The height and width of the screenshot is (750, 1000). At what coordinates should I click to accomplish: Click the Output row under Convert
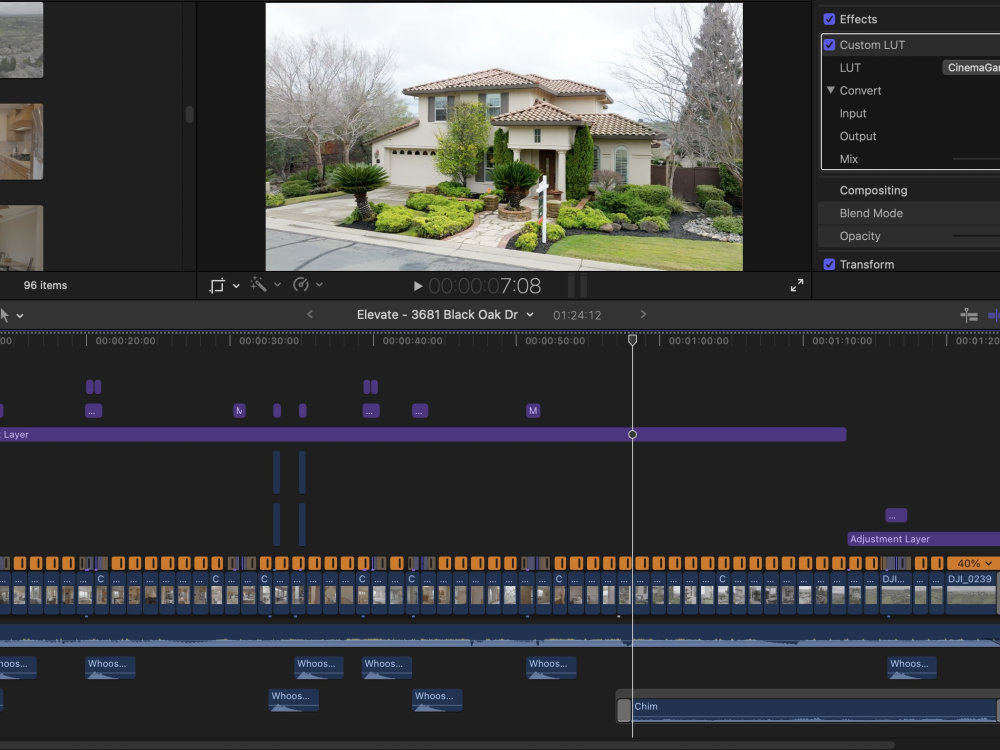909,136
